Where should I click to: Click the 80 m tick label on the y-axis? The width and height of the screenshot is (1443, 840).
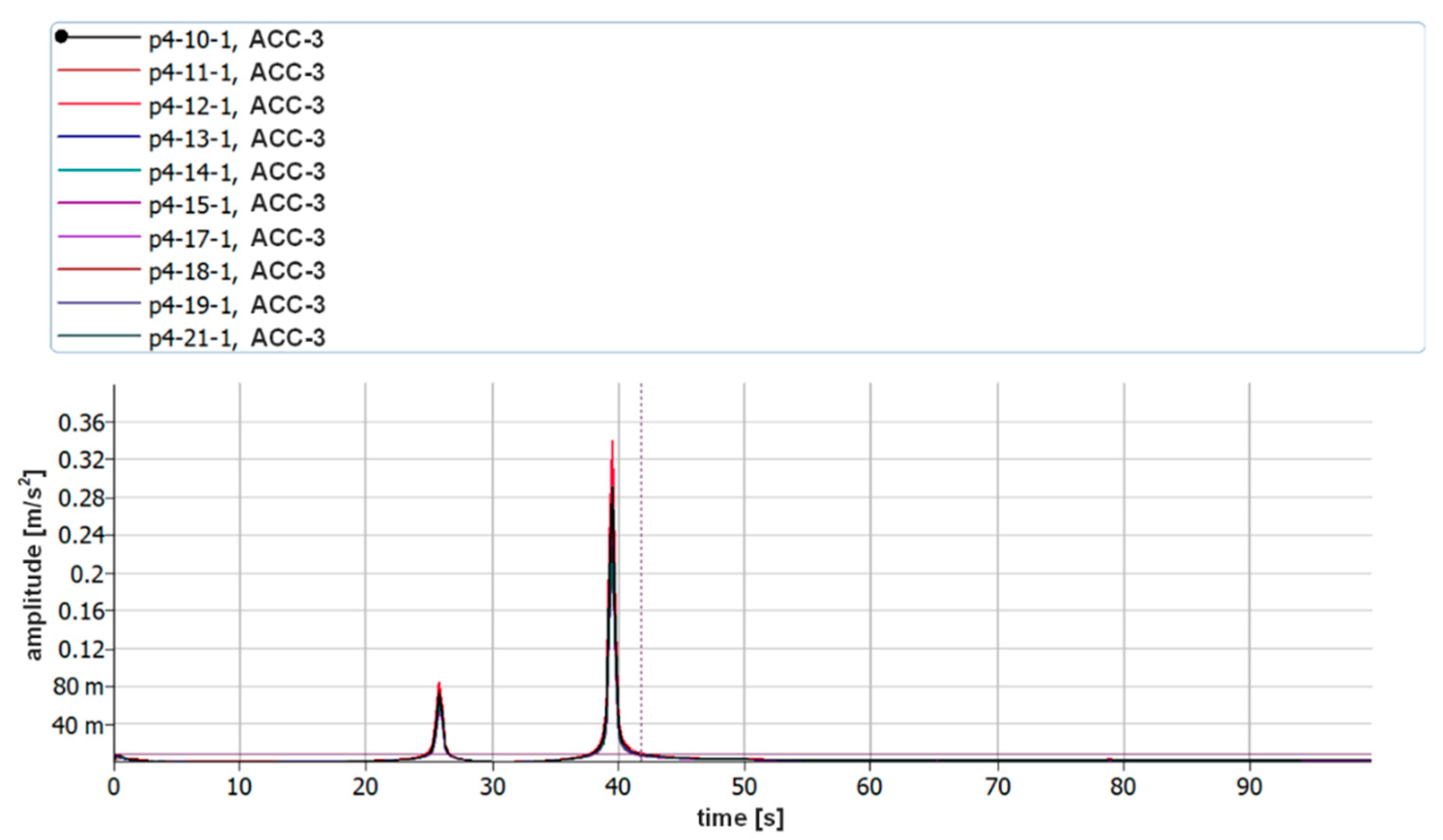pyautogui.click(x=78, y=686)
